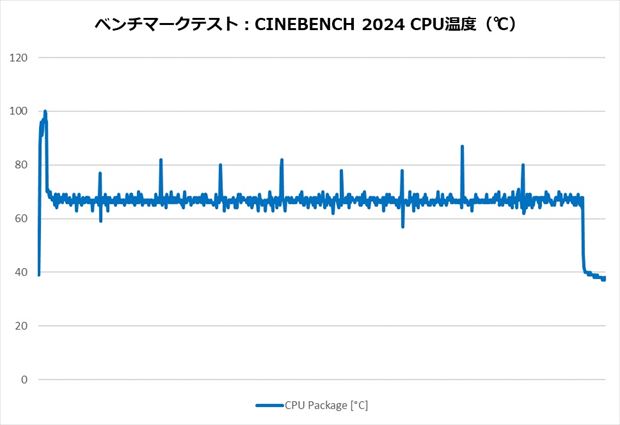Click the 20 y-axis label
This screenshot has width=620, height=425.
(21, 326)
